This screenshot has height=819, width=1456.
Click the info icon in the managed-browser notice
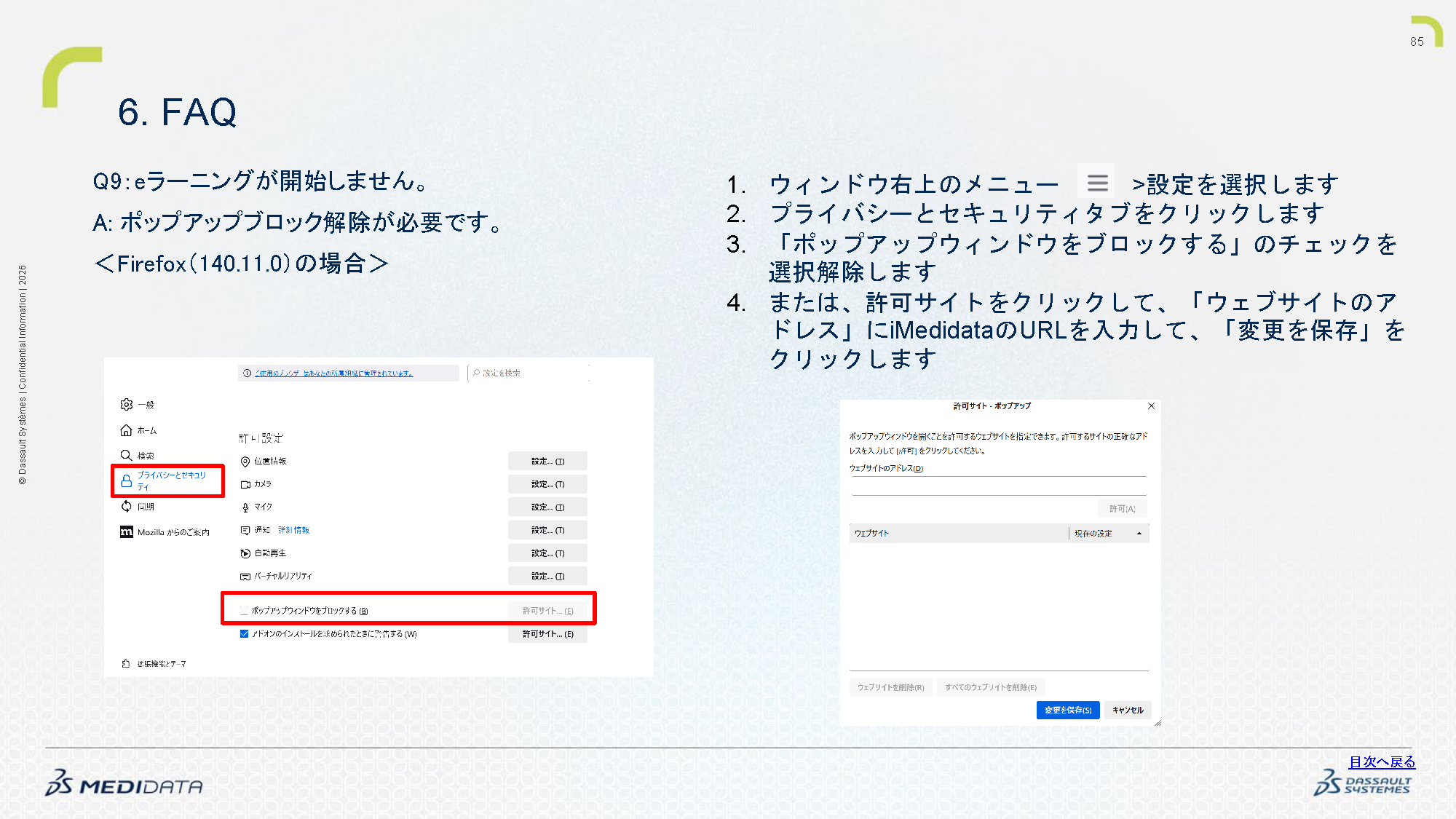coord(248,373)
